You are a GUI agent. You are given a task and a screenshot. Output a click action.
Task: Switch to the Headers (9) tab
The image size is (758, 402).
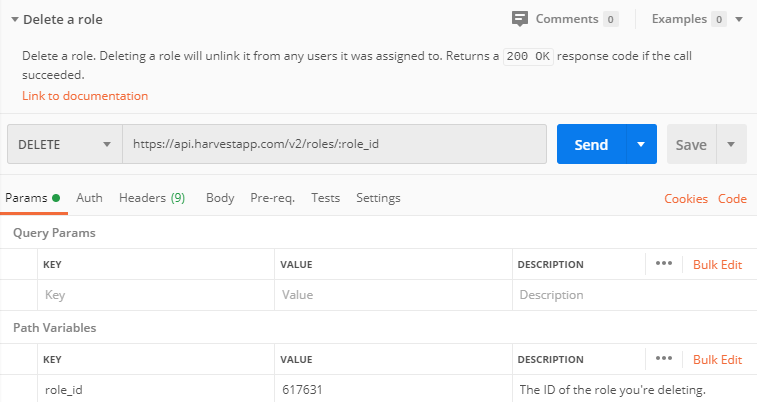click(x=152, y=198)
